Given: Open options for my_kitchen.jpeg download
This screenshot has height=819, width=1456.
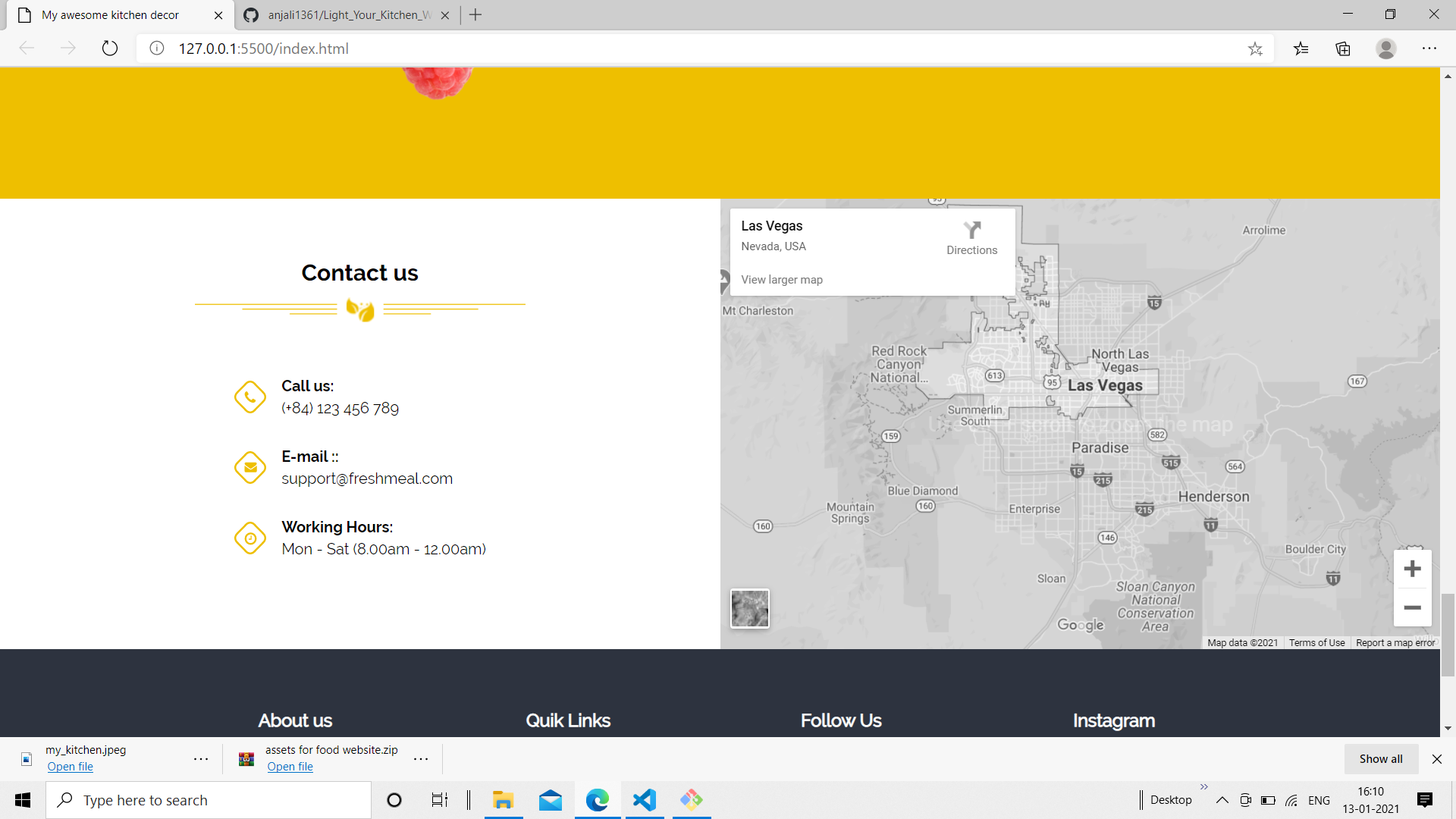Looking at the screenshot, I should [x=201, y=758].
